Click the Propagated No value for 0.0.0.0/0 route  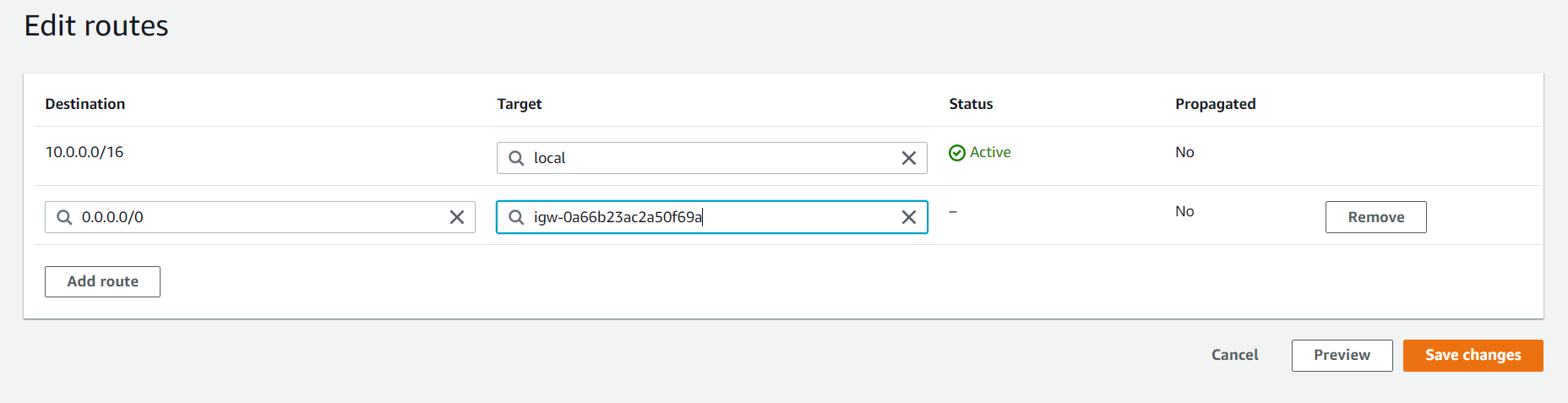click(1184, 211)
